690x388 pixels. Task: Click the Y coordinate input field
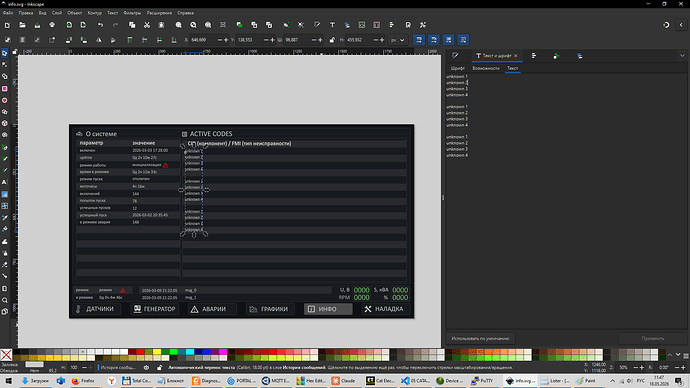click(x=249, y=40)
